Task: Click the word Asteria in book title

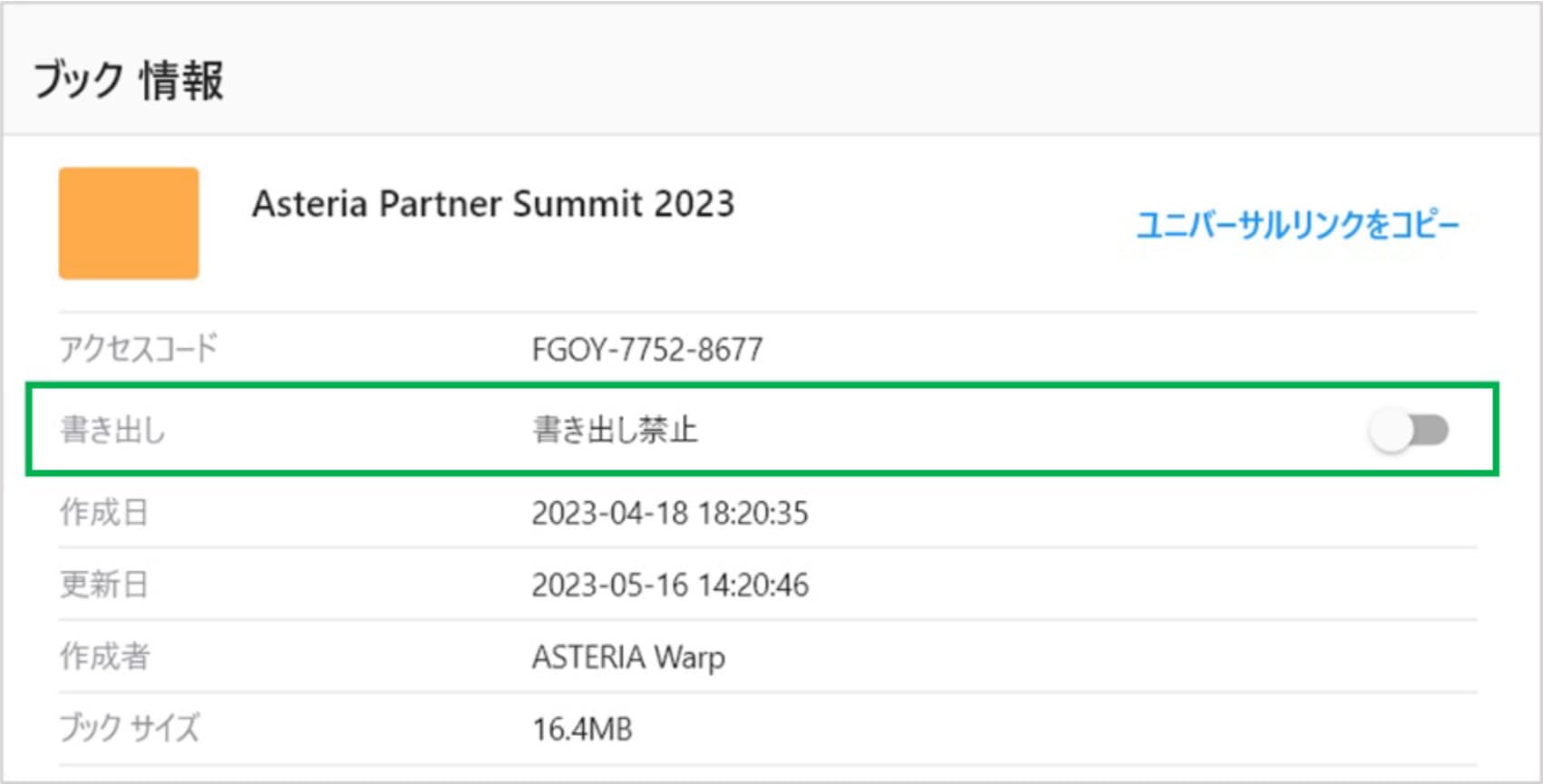Action: click(309, 204)
